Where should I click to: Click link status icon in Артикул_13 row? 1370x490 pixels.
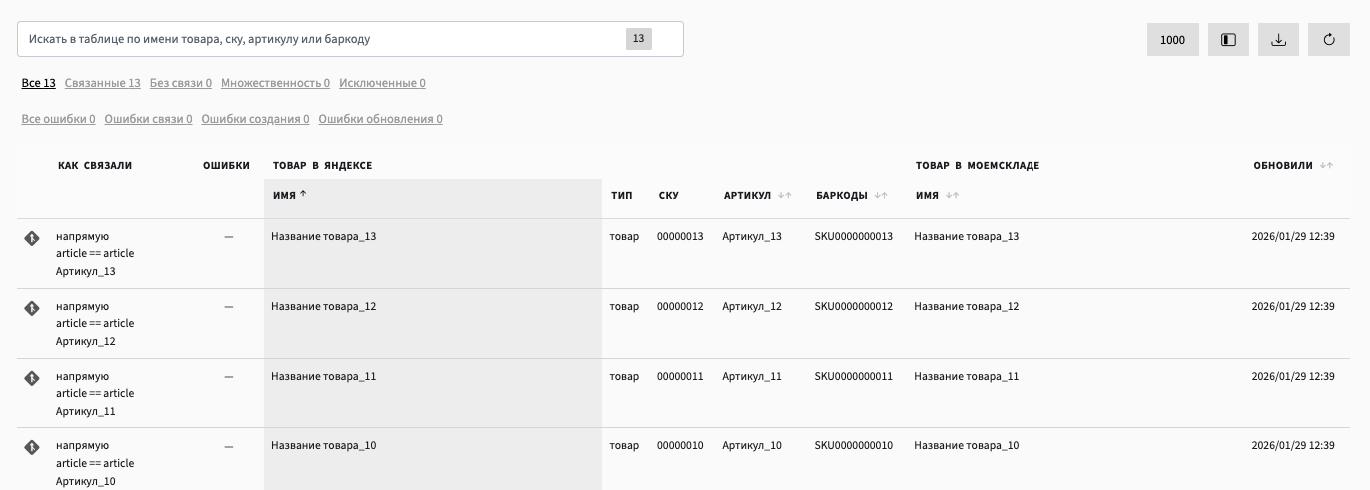(x=31, y=238)
